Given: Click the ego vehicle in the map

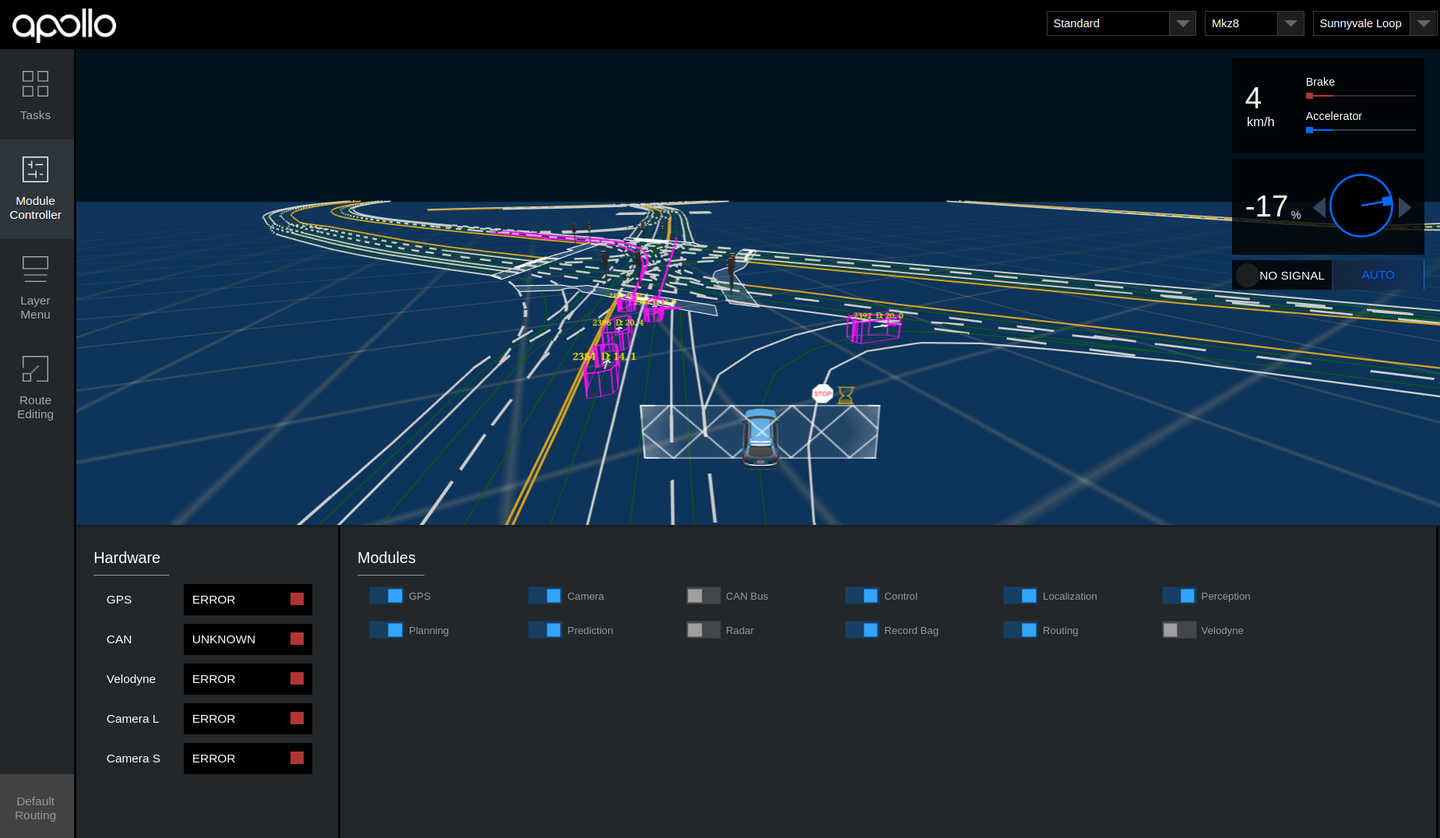Looking at the screenshot, I should coord(761,437).
